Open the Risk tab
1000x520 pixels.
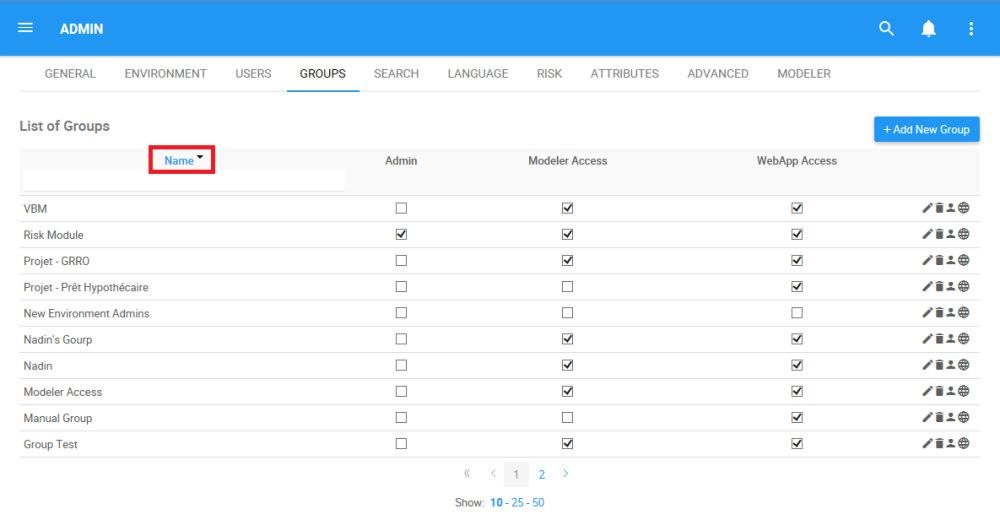tap(549, 73)
